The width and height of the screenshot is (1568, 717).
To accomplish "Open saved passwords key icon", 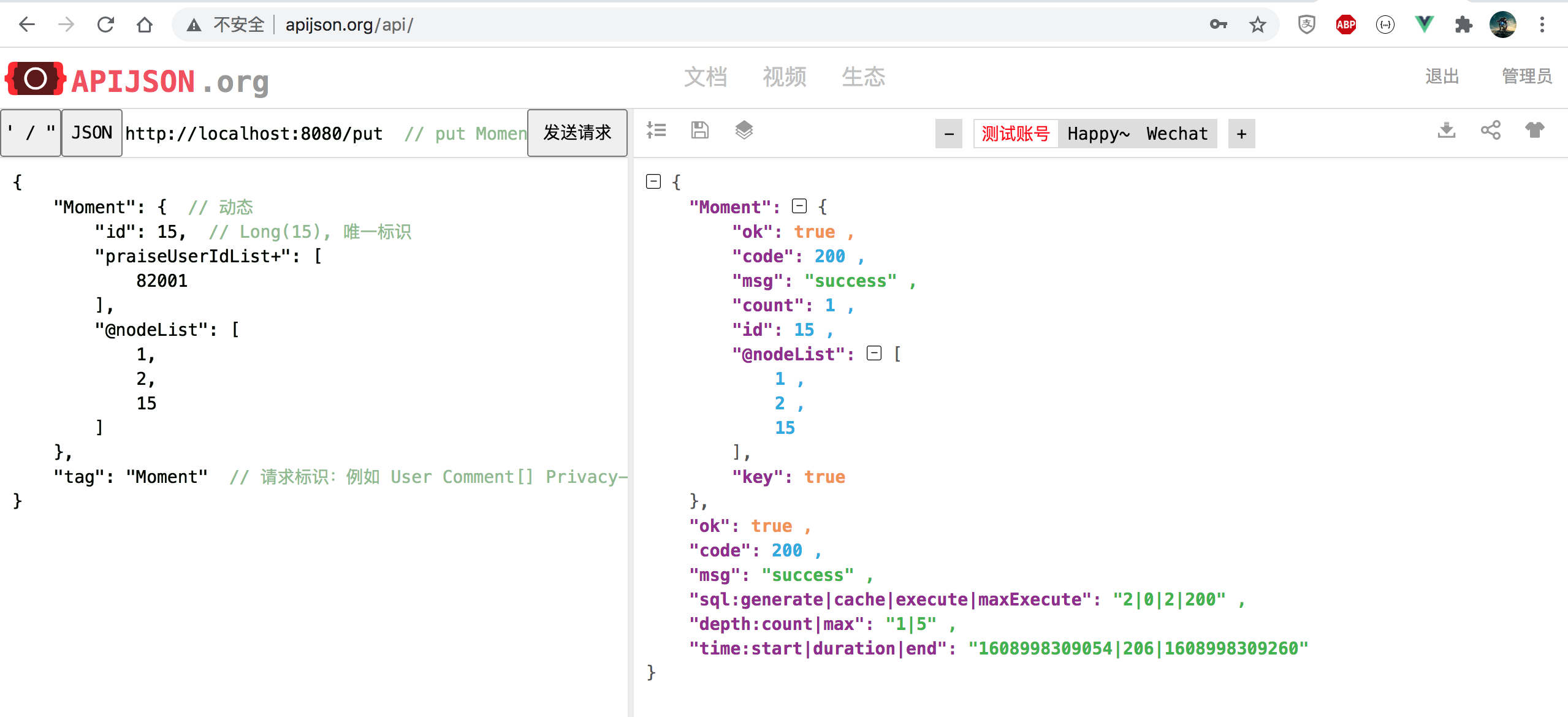I will [1218, 25].
